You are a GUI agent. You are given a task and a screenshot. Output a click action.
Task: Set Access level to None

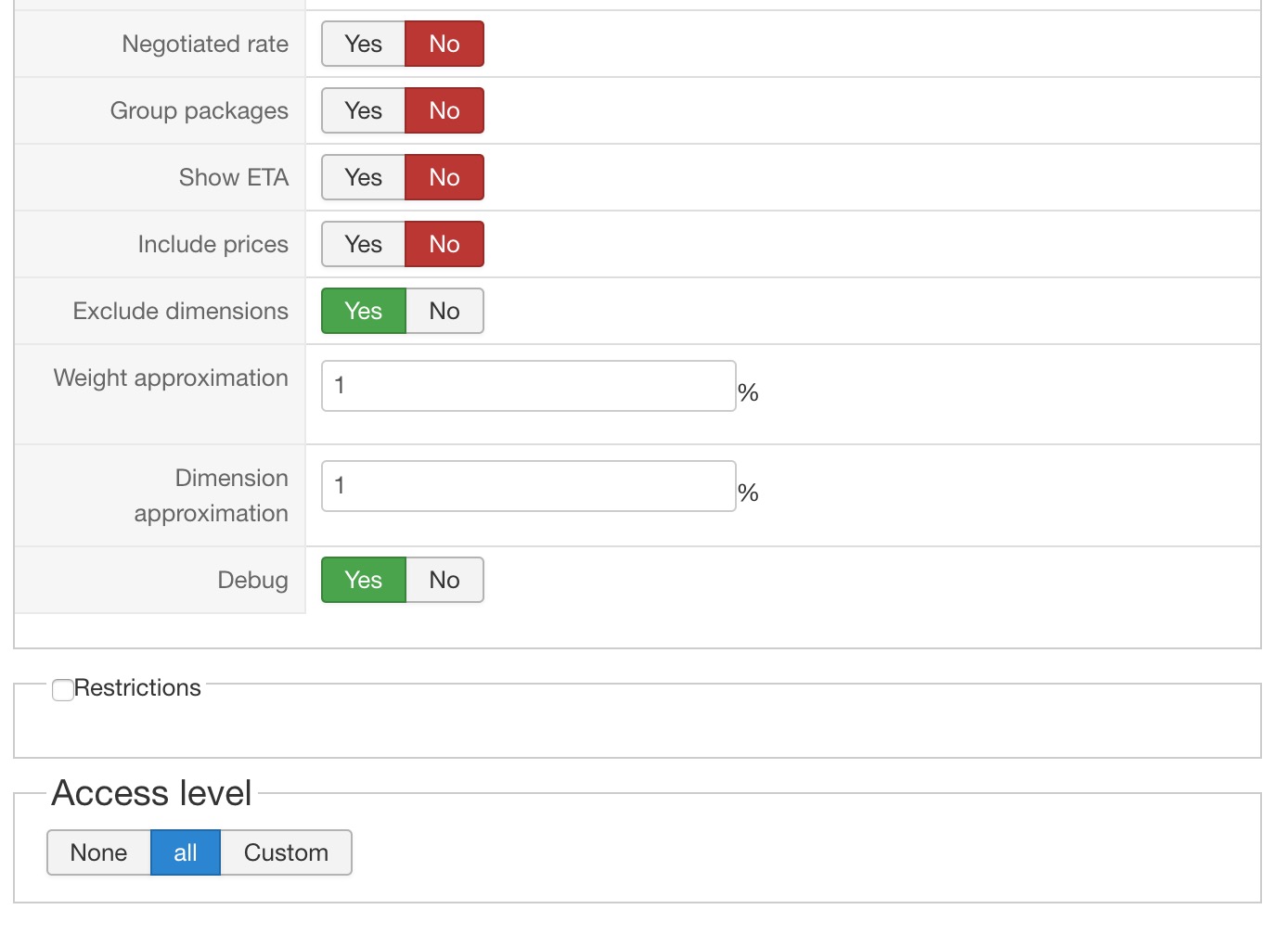click(x=98, y=853)
